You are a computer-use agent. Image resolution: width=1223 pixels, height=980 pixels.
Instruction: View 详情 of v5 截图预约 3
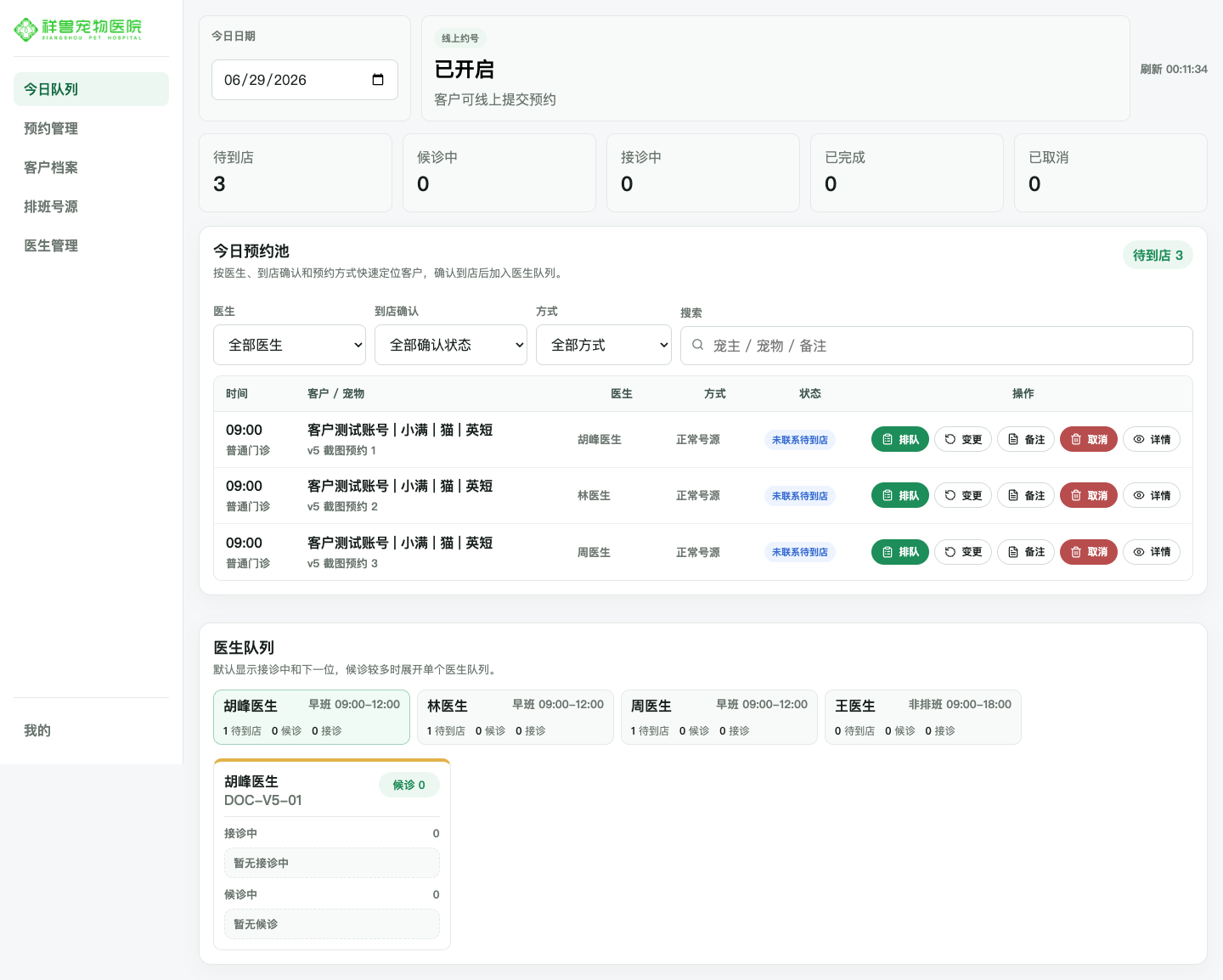(1152, 552)
